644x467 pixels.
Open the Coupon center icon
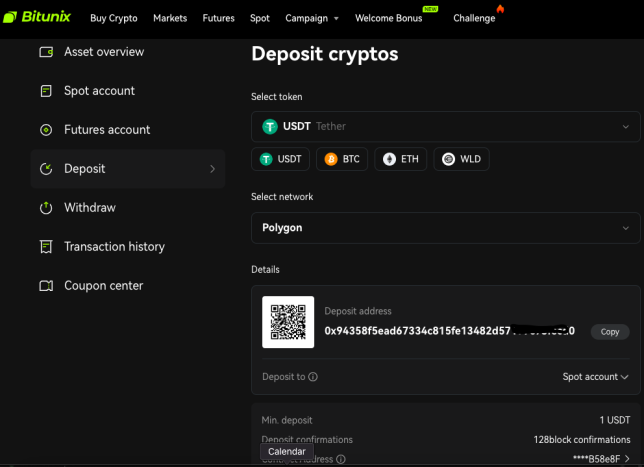[x=46, y=286]
